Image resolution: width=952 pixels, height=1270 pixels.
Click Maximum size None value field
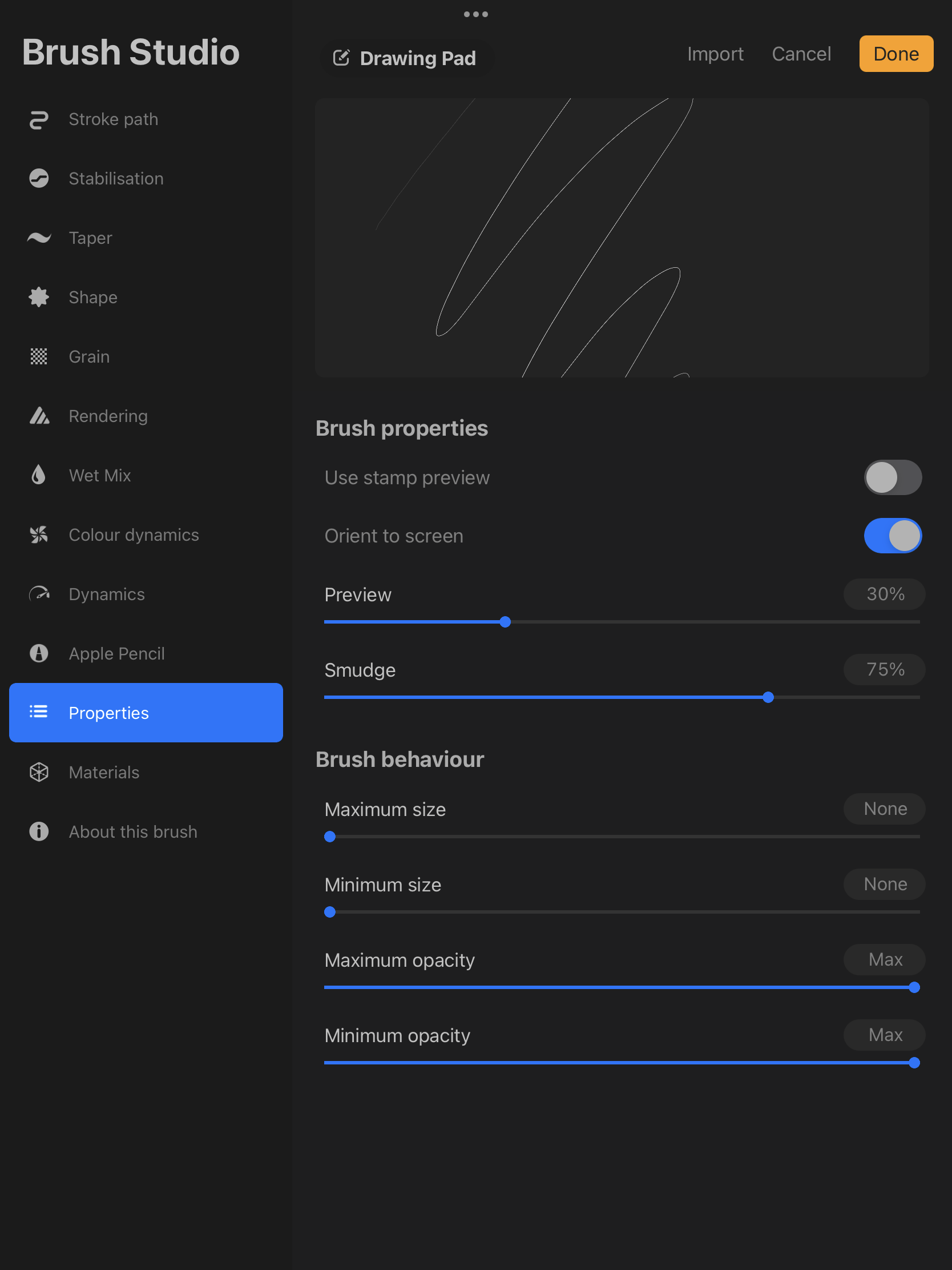coord(884,809)
